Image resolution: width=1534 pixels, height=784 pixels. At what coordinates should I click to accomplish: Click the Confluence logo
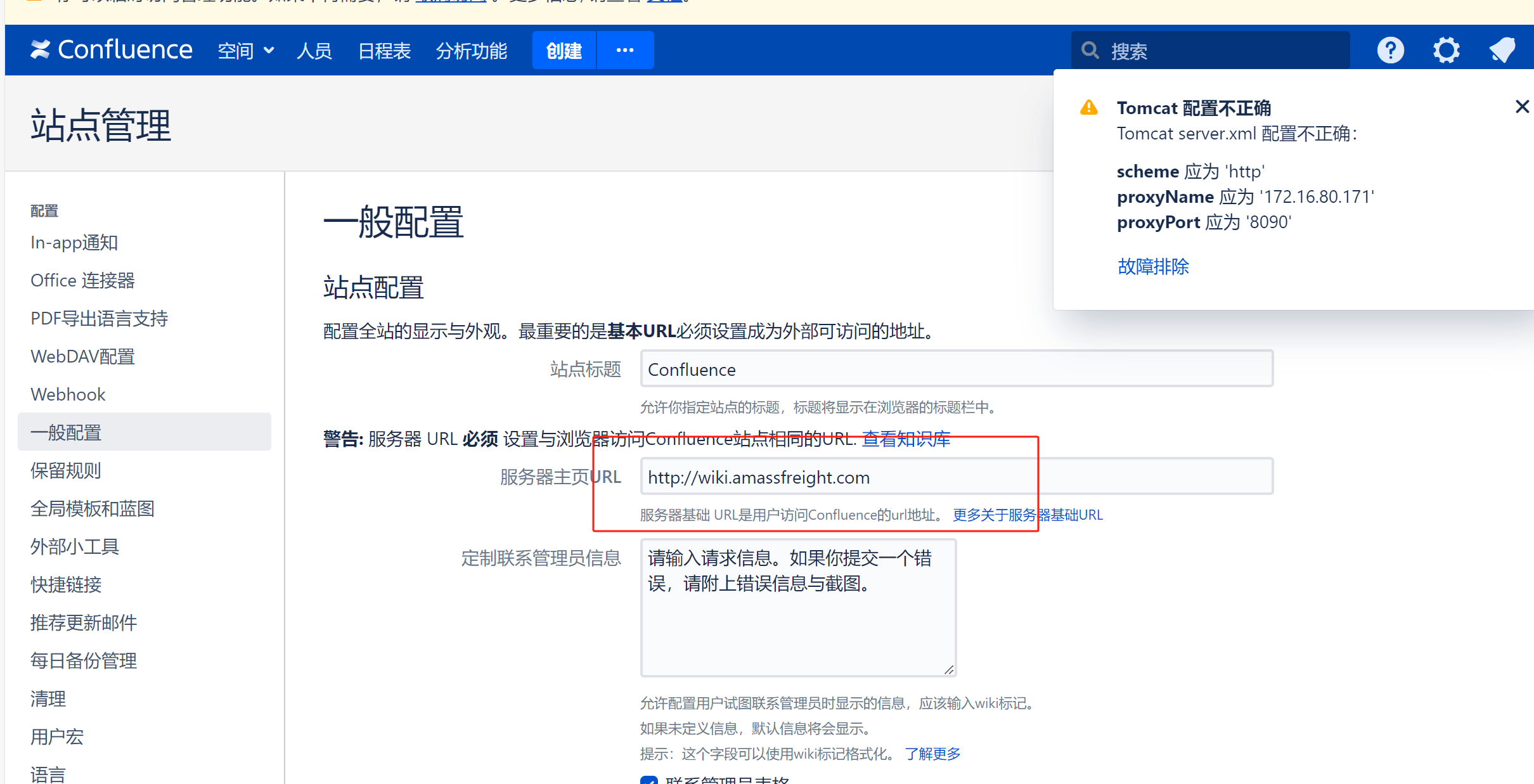click(112, 50)
